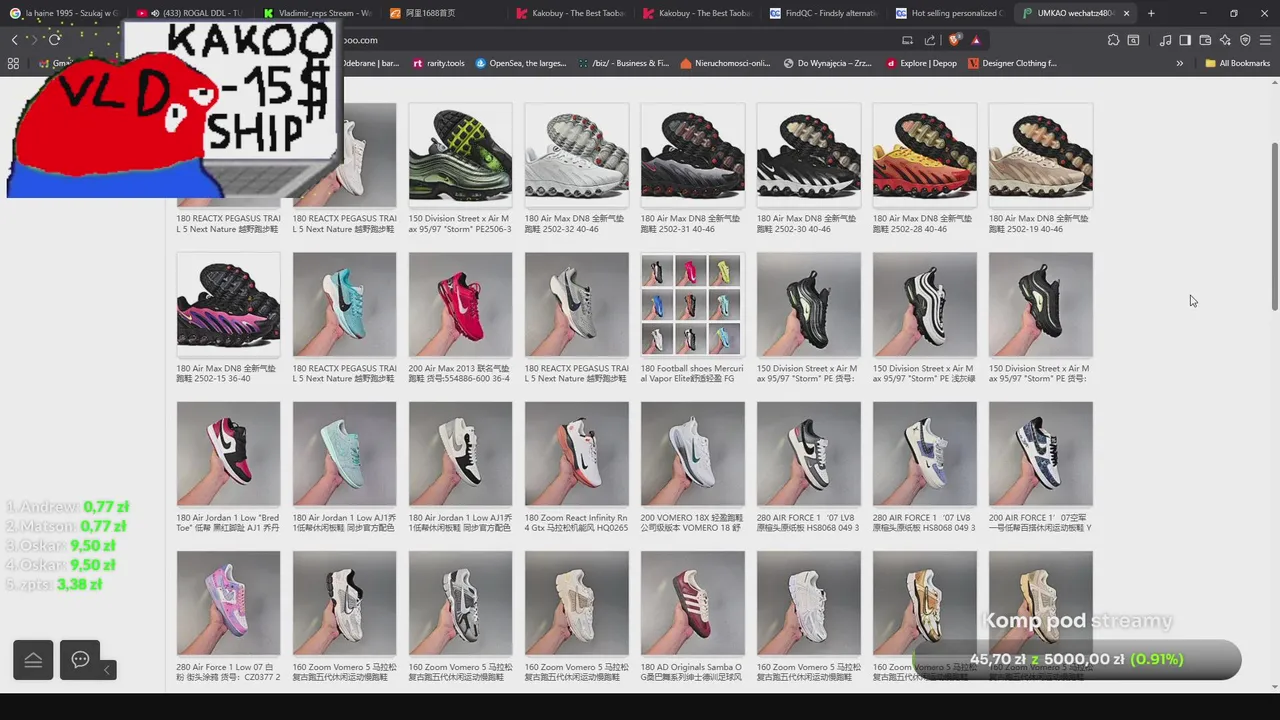Screen dimensions: 1280x720
Task: Open the Brave Shields lion icon
Action: 954,40
